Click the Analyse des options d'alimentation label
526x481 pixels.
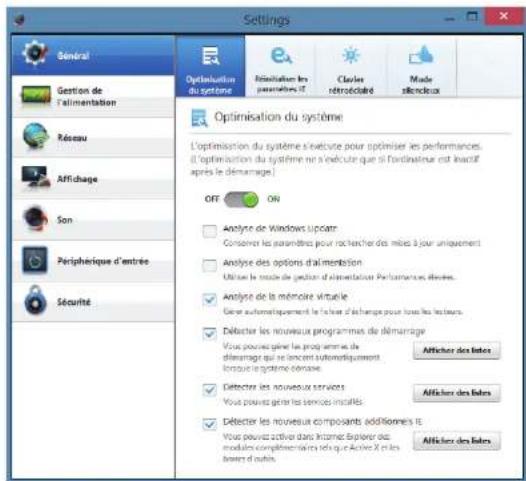click(x=293, y=263)
